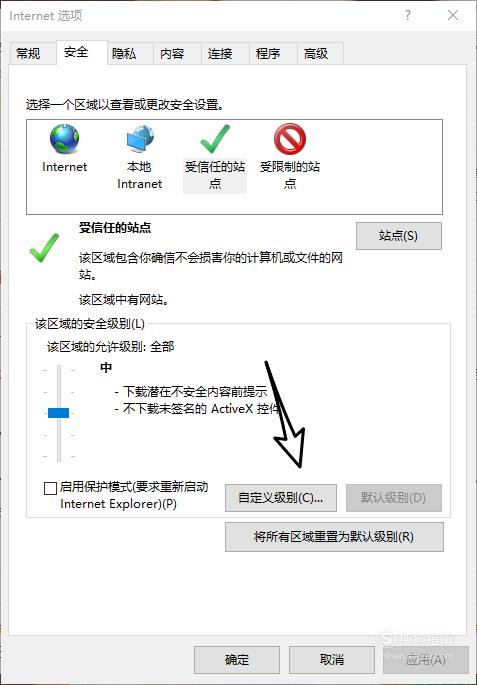Open 自定义级别(C)... custom level settings
This screenshot has height=685, width=477.
(281, 498)
